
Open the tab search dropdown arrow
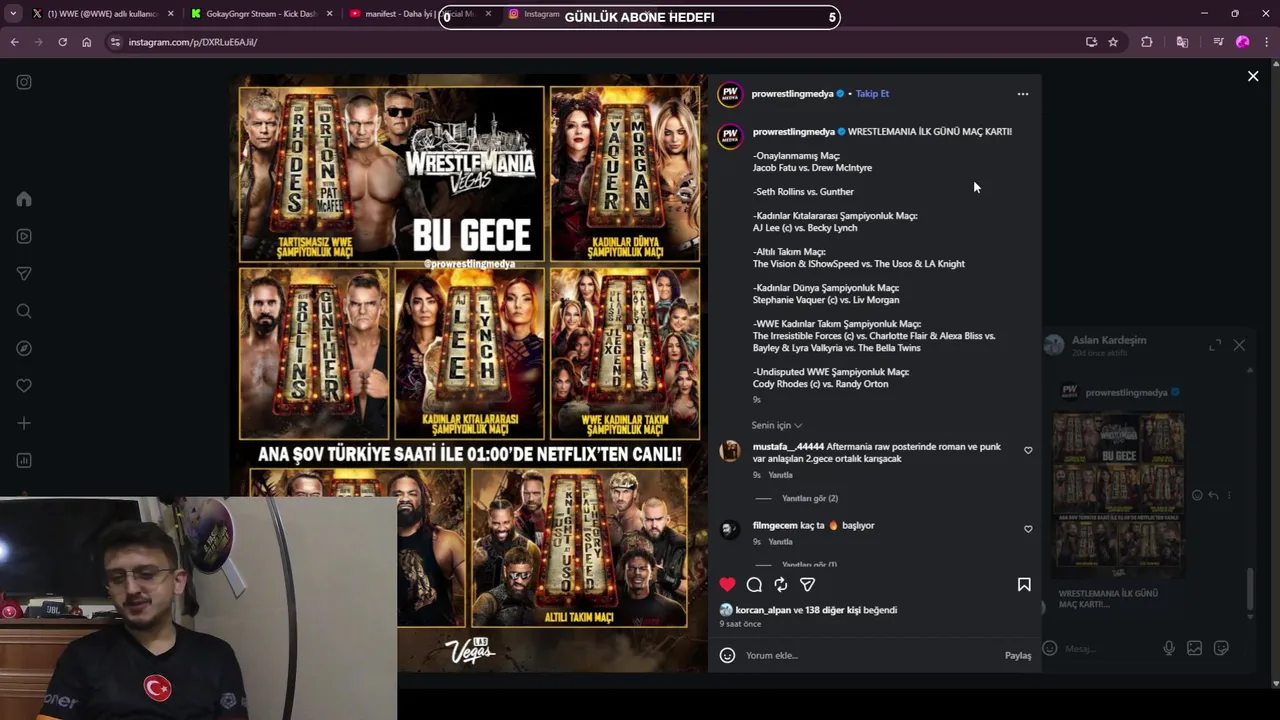coord(12,14)
